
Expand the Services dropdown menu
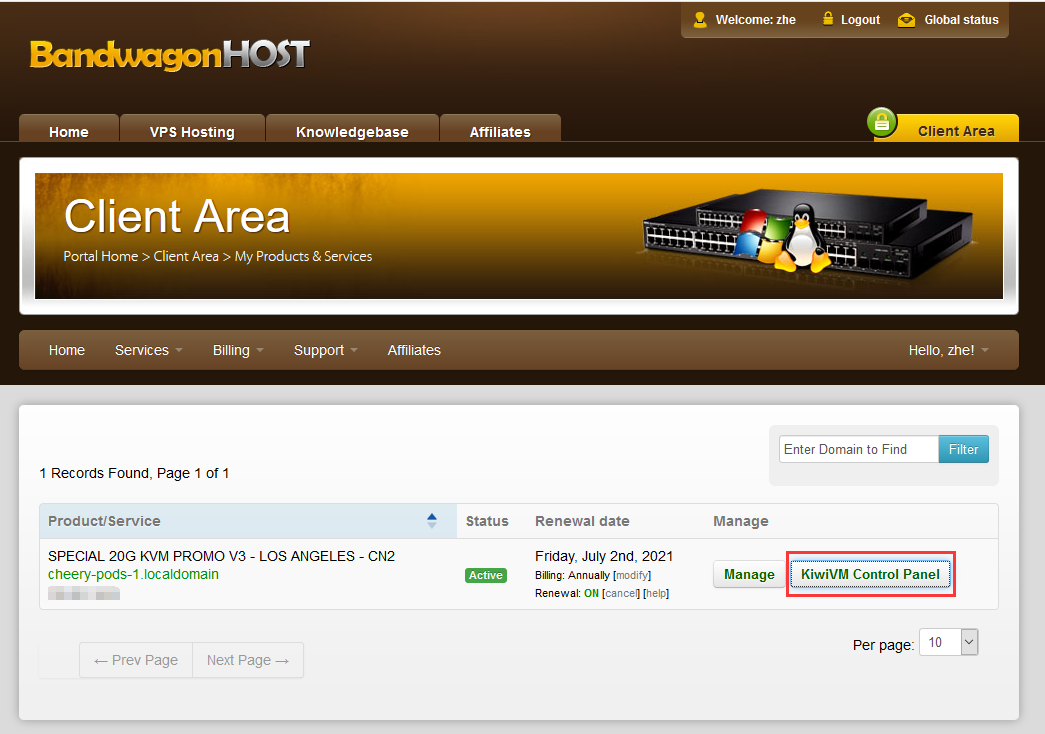[148, 350]
